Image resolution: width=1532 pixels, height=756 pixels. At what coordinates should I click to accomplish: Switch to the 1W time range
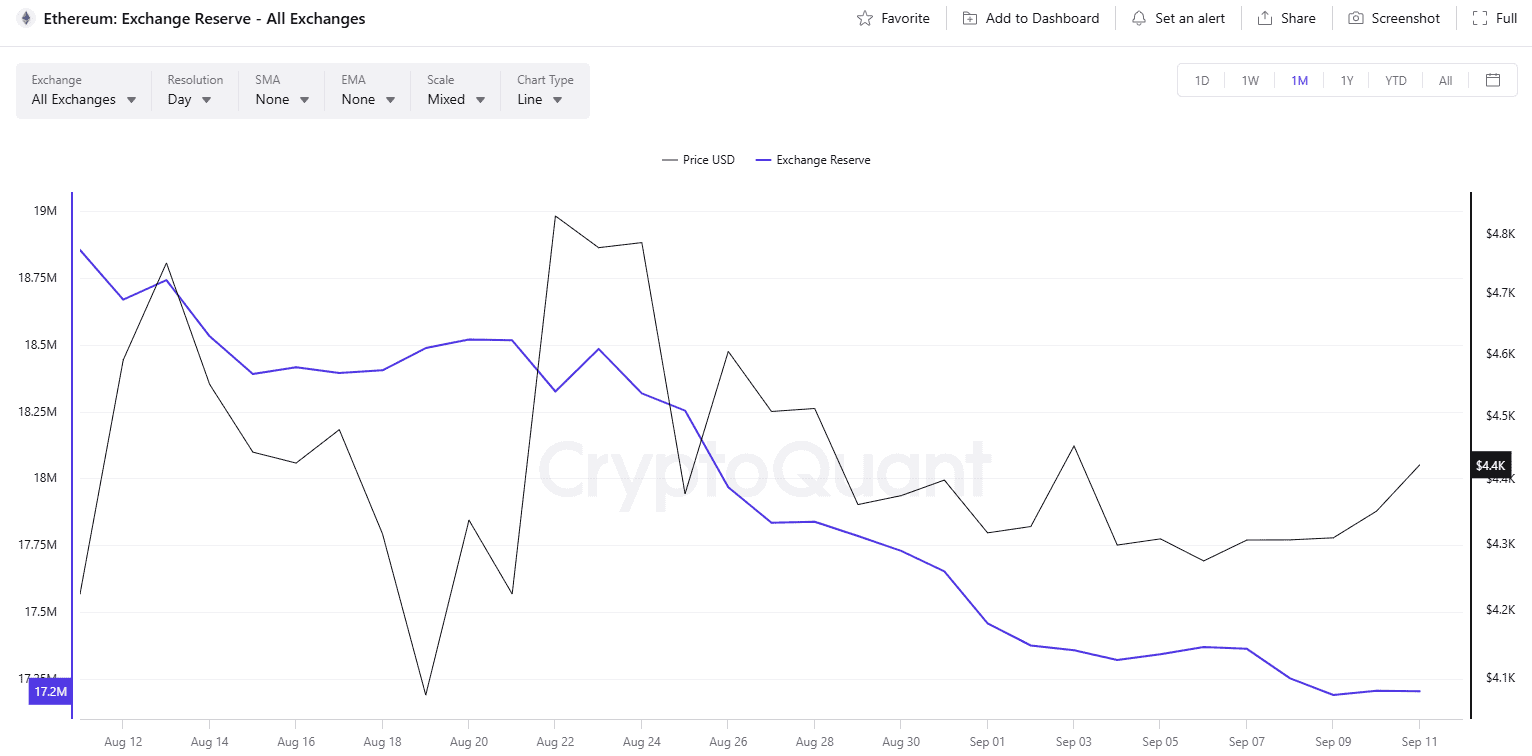(x=1250, y=81)
